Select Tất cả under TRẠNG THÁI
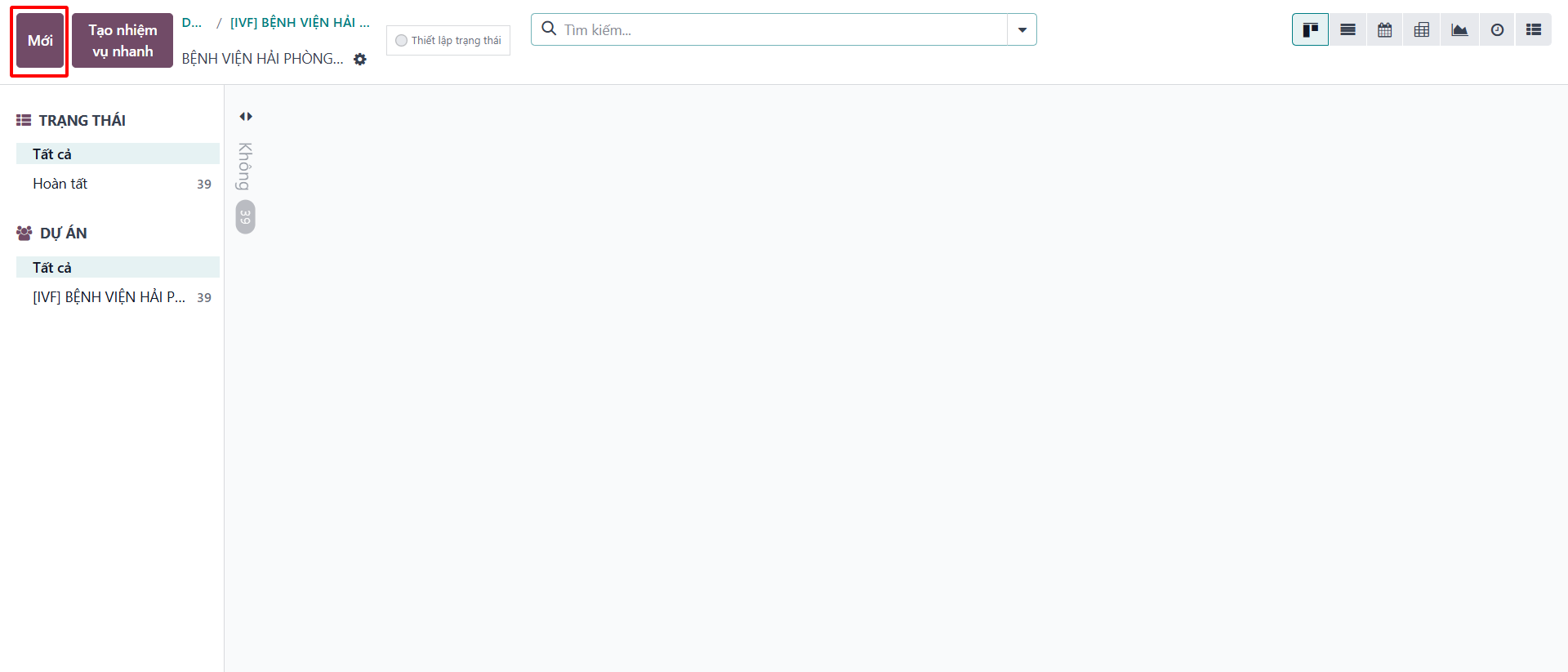 [x=118, y=154]
